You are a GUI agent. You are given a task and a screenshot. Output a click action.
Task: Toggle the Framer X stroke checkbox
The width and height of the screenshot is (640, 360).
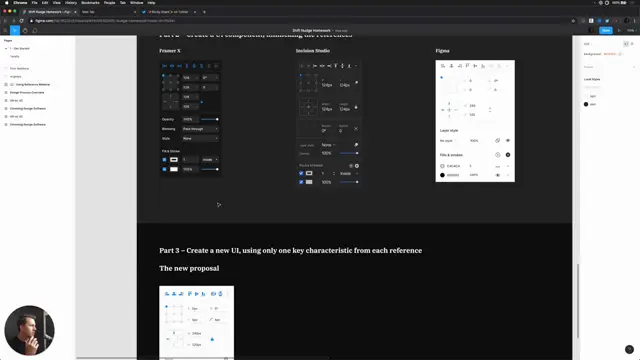[x=164, y=160]
